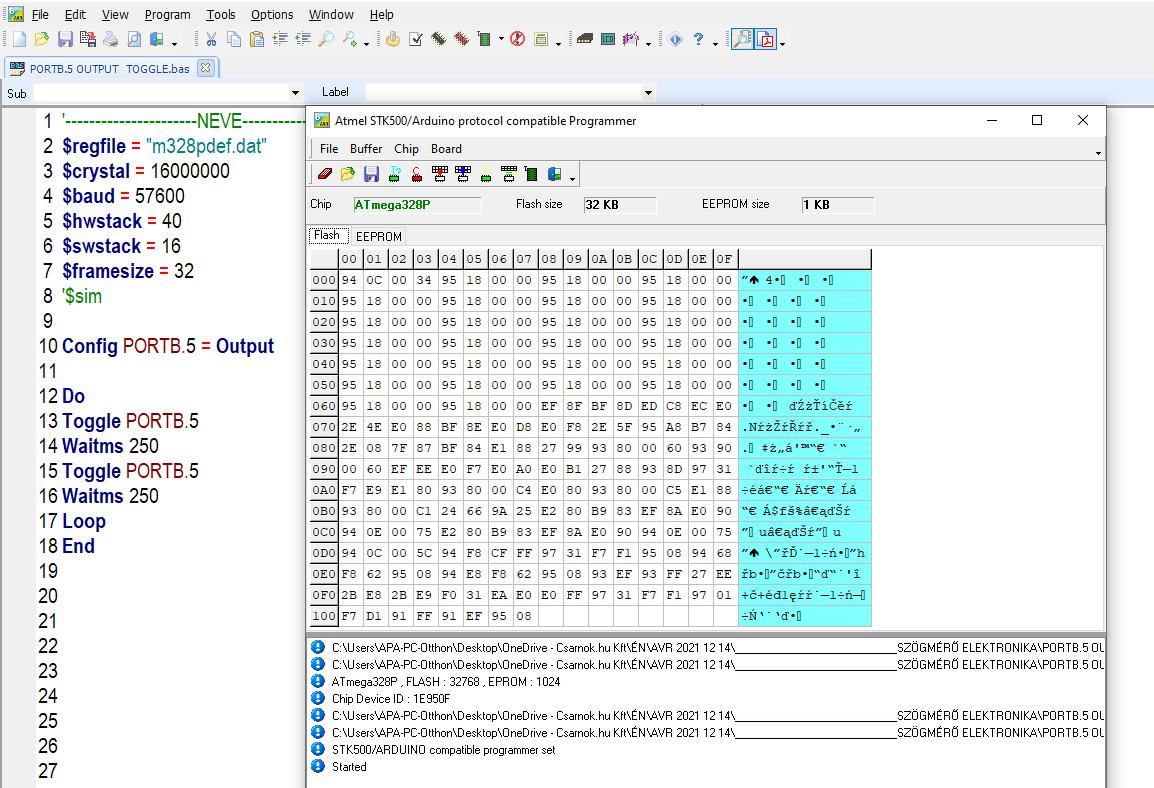Click the red reset chip icon
The height and width of the screenshot is (788, 1154).
[x=416, y=175]
